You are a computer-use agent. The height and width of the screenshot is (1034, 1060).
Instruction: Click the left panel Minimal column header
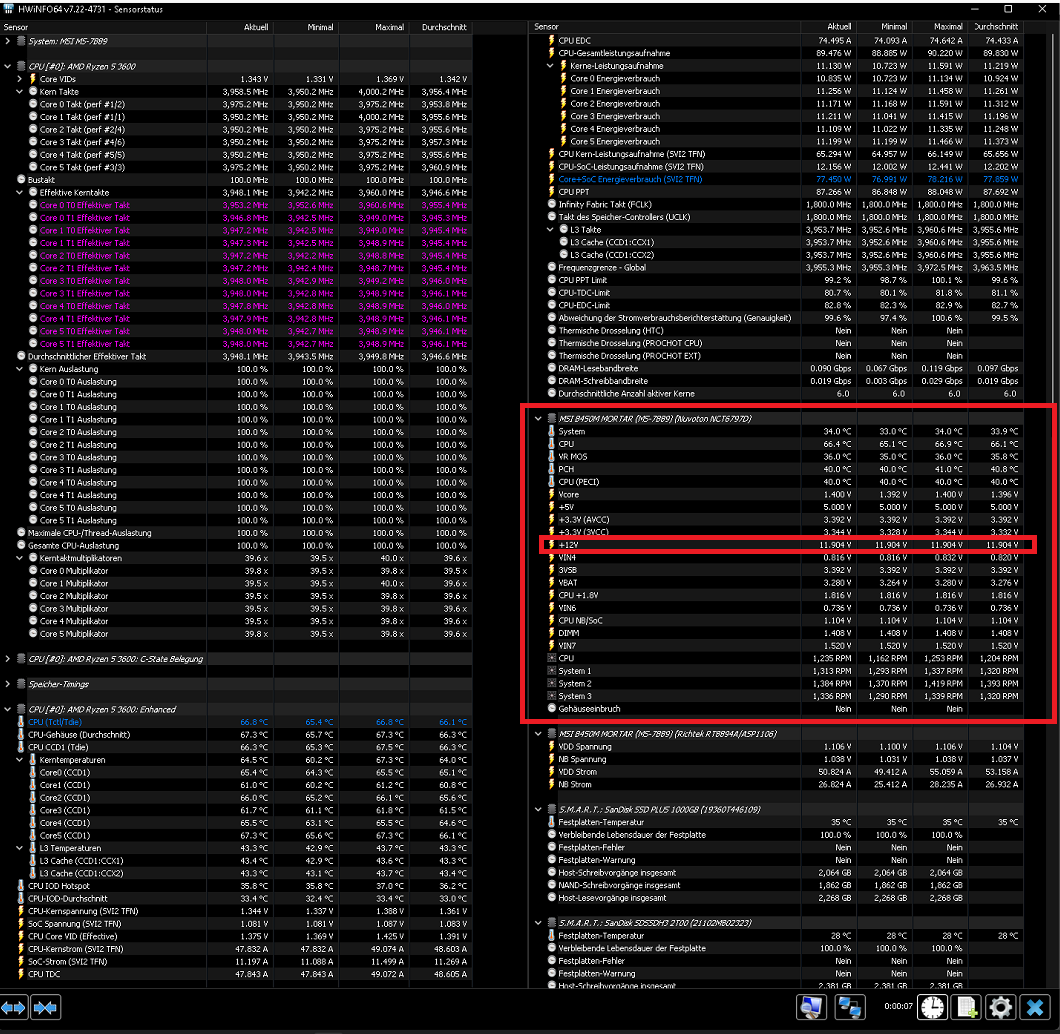tap(306, 27)
